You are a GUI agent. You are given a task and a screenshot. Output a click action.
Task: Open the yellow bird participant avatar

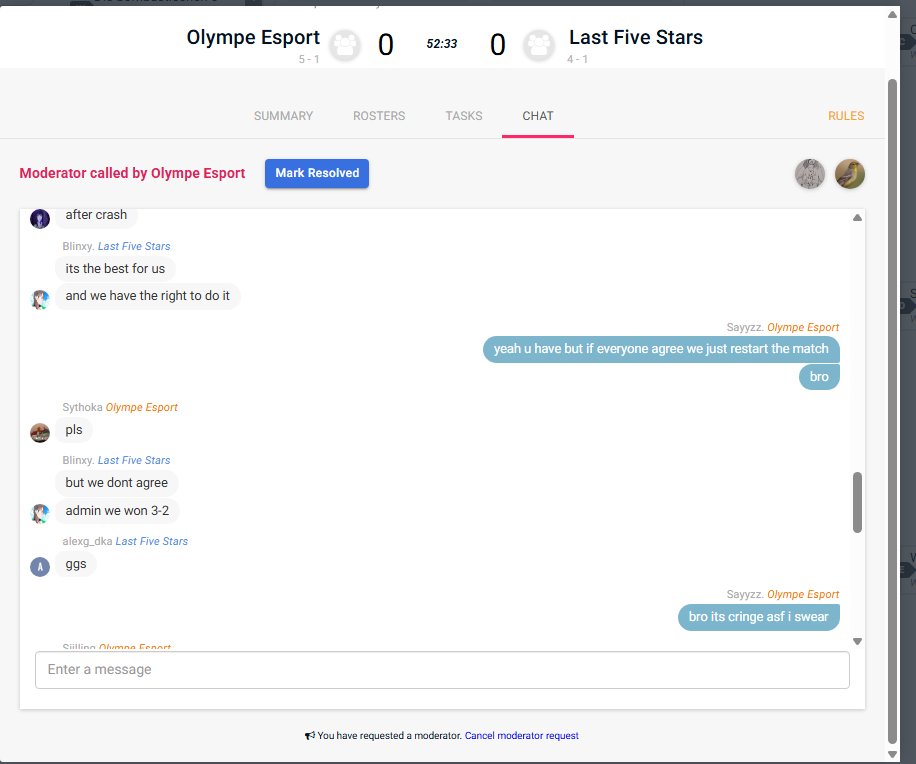pyautogui.click(x=849, y=174)
